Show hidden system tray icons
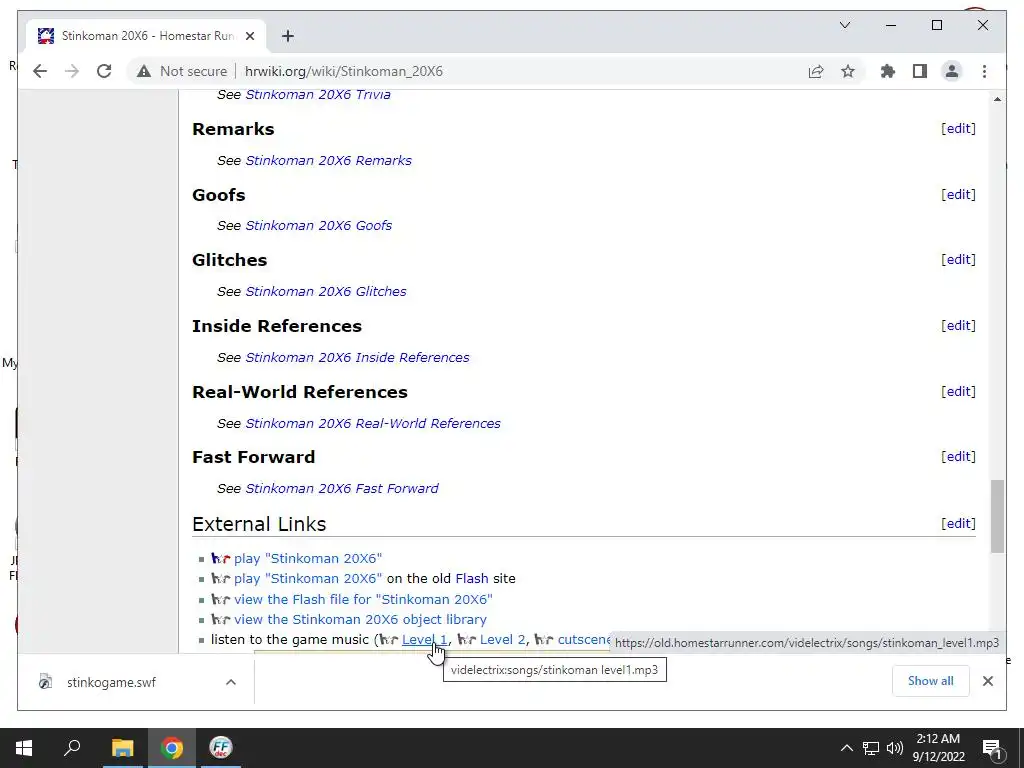The width and height of the screenshot is (1024, 768). click(x=847, y=748)
